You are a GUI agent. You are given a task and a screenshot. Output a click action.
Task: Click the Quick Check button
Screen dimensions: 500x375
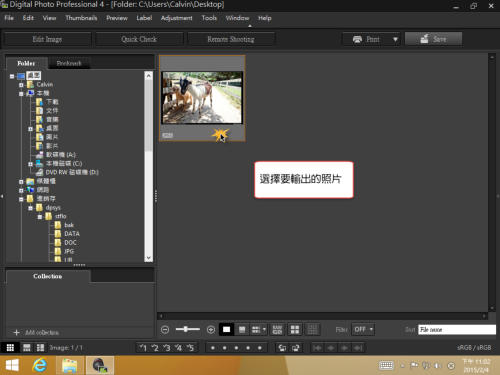[x=139, y=39]
